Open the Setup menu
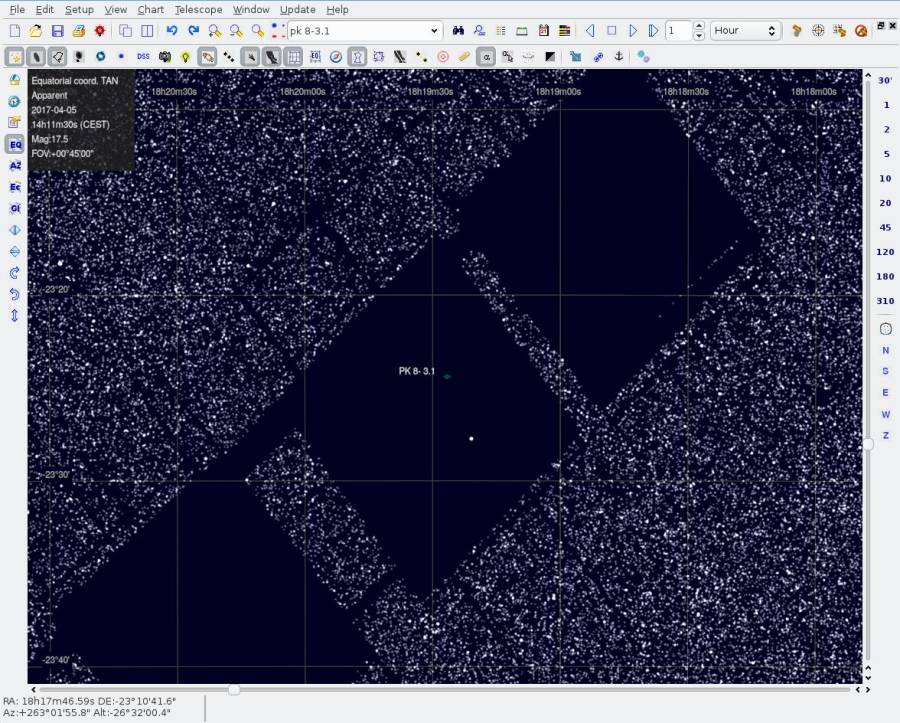Image resolution: width=900 pixels, height=723 pixels. coord(79,10)
